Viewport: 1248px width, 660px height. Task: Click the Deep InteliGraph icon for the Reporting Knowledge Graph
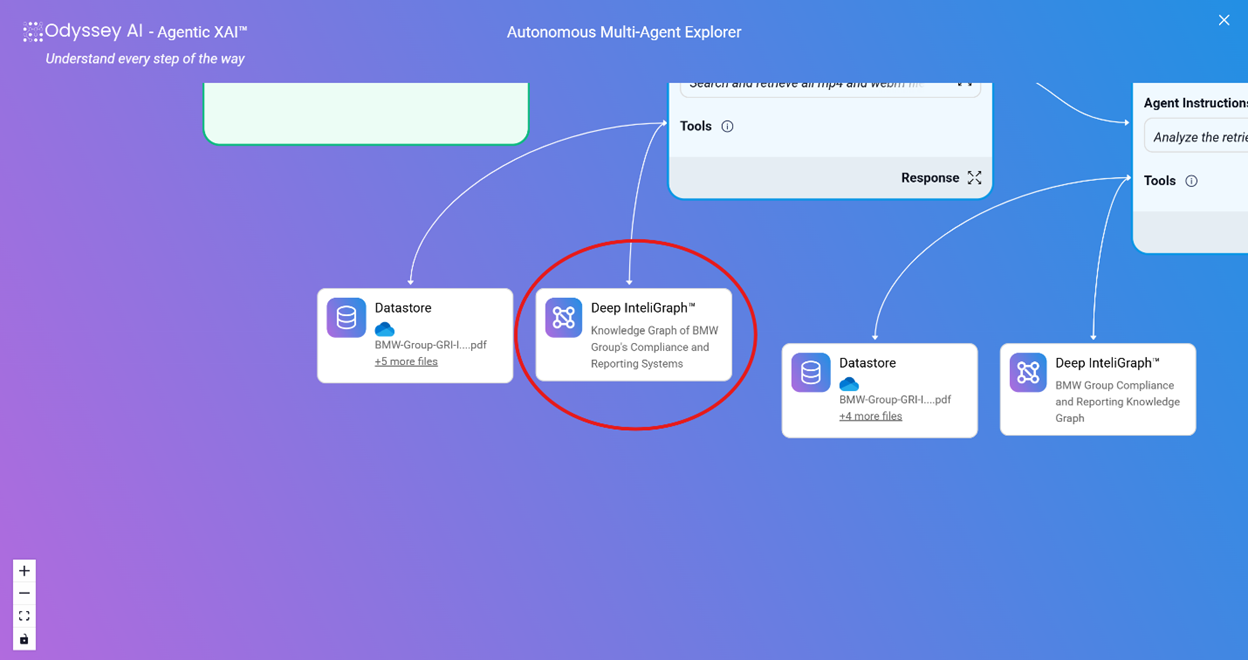pyautogui.click(x=1028, y=373)
